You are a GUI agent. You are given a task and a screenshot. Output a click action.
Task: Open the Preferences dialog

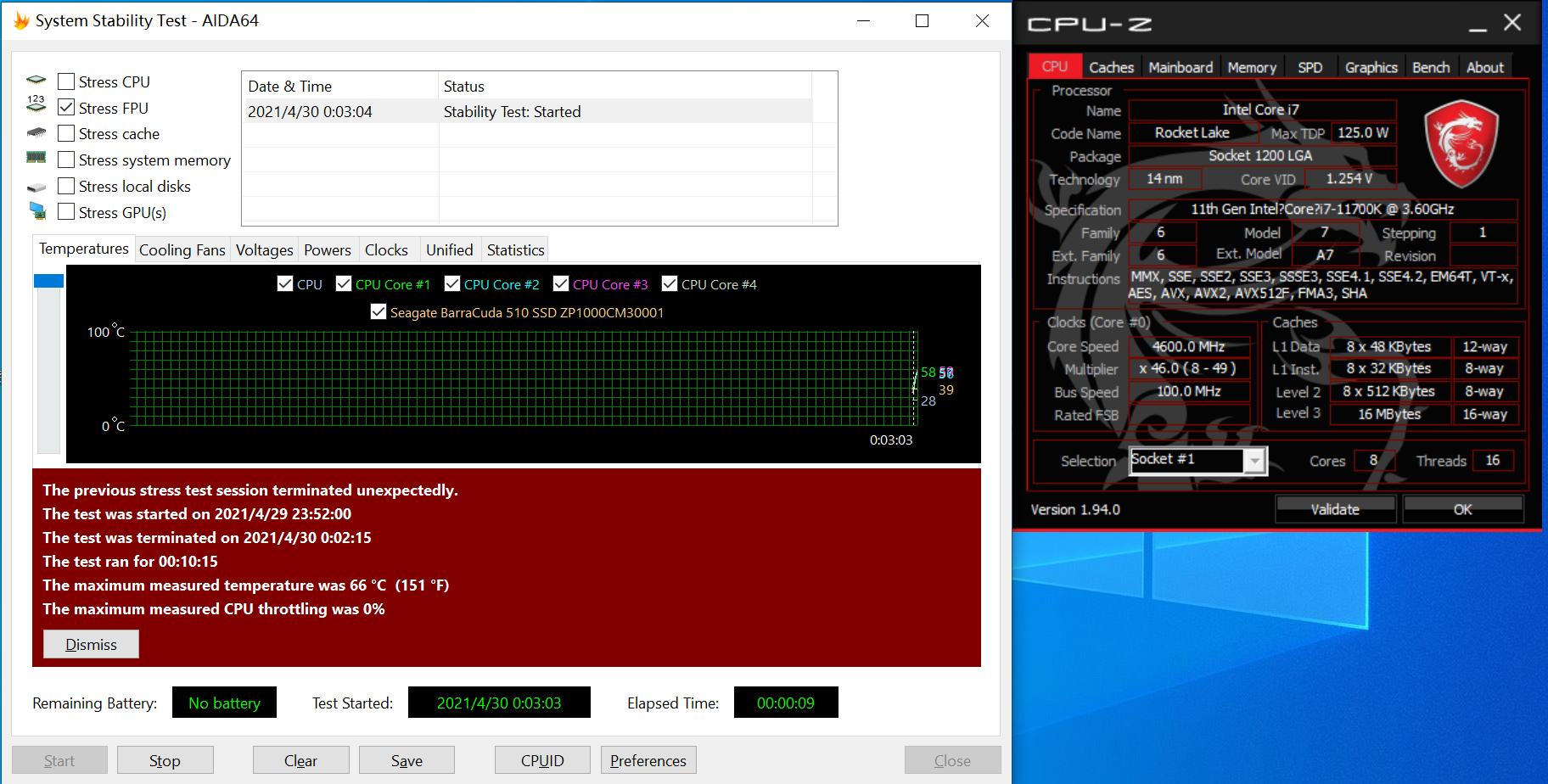tap(648, 760)
